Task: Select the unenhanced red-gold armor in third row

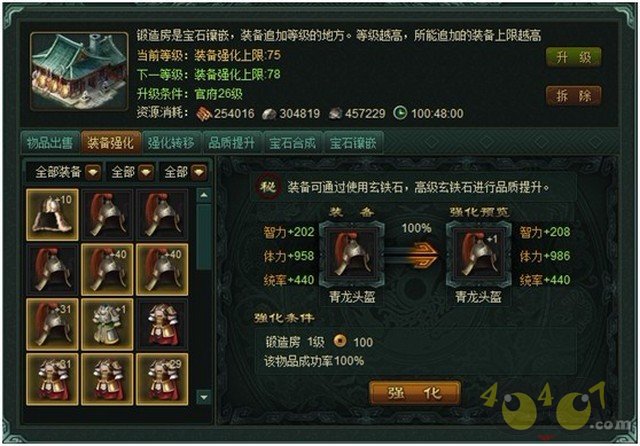Action: (x=162, y=324)
